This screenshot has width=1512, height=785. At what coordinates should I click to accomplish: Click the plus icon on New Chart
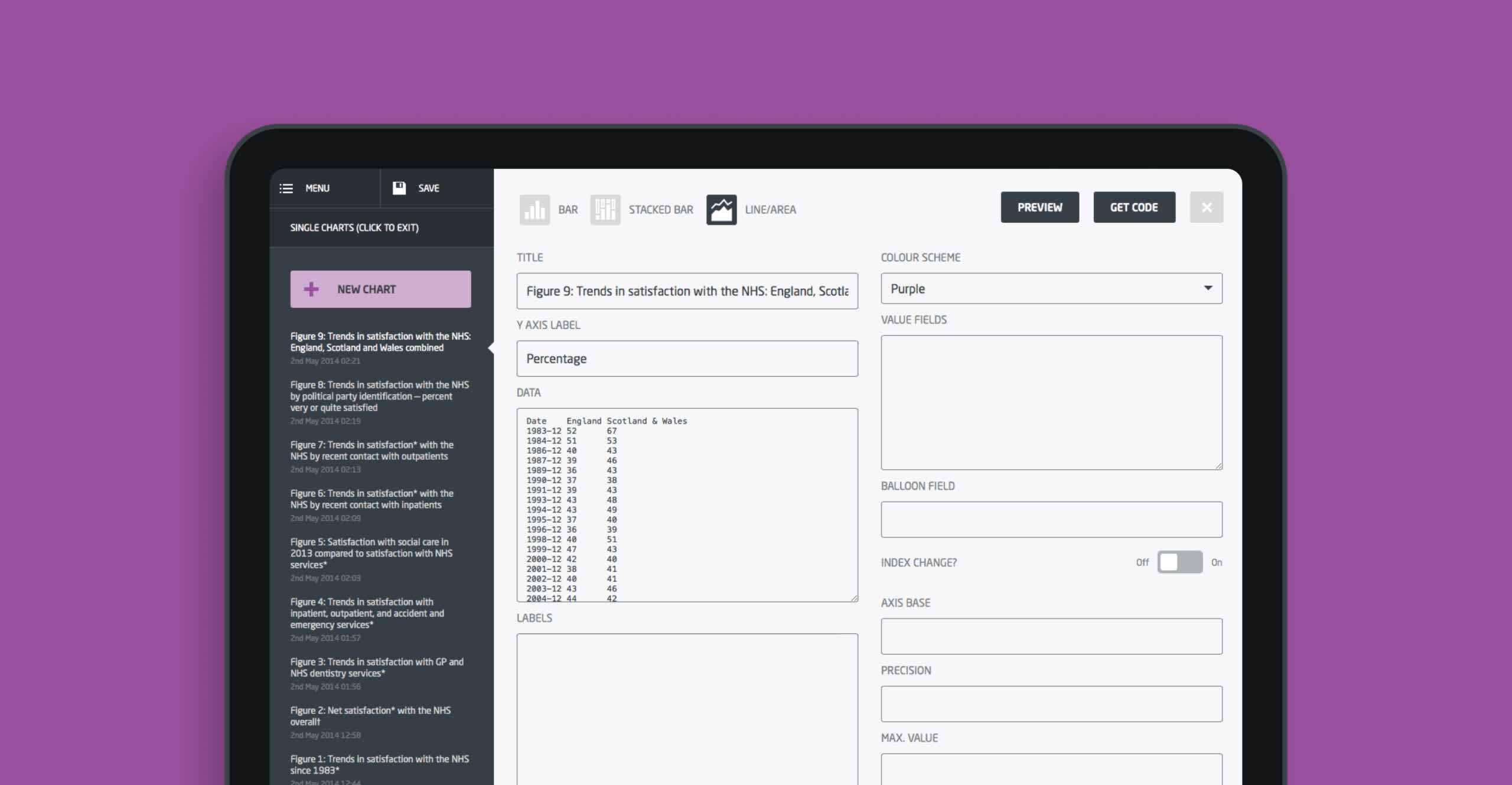coord(311,289)
